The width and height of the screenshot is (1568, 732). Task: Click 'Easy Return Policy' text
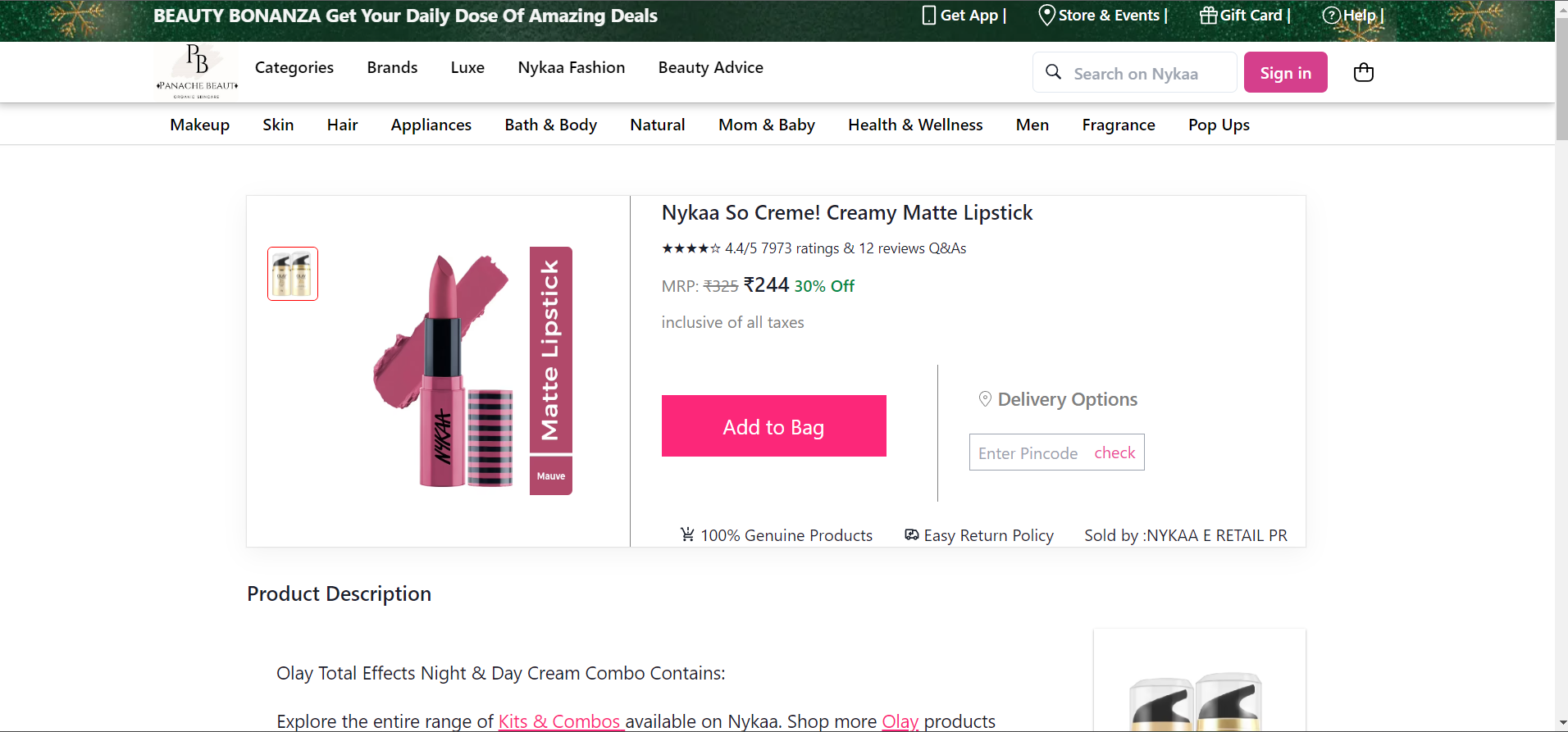(989, 535)
